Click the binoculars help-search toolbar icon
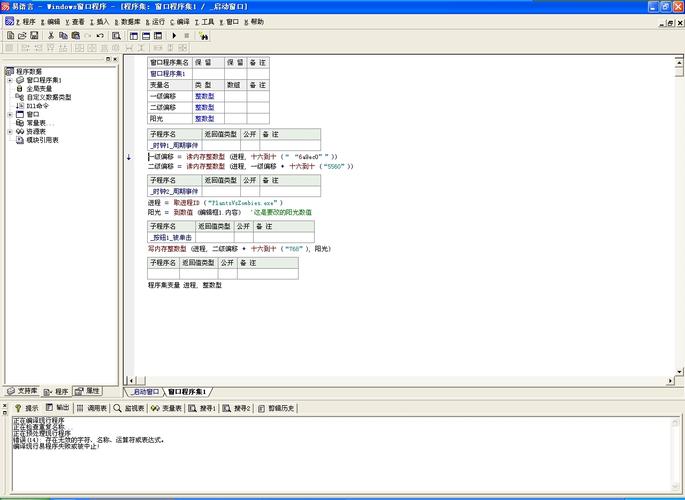This screenshot has width=685, height=500. [204, 36]
